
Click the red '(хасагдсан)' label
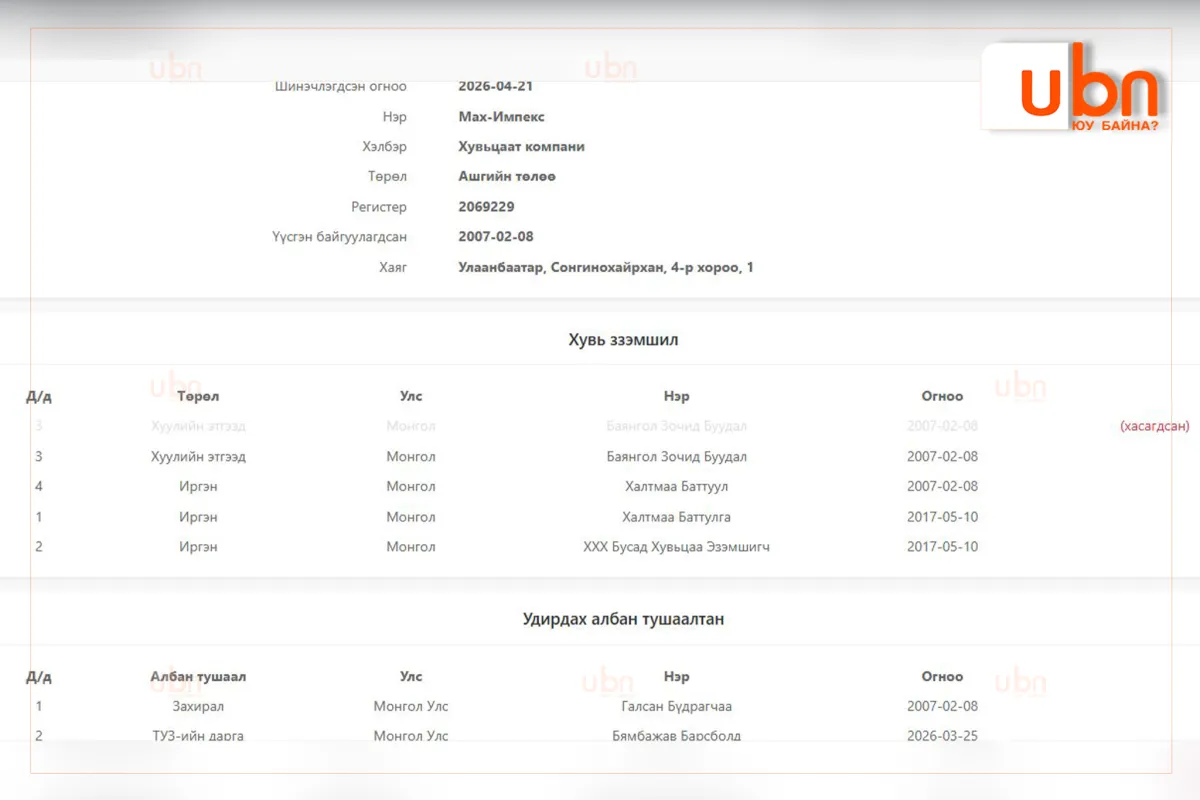pos(1155,426)
